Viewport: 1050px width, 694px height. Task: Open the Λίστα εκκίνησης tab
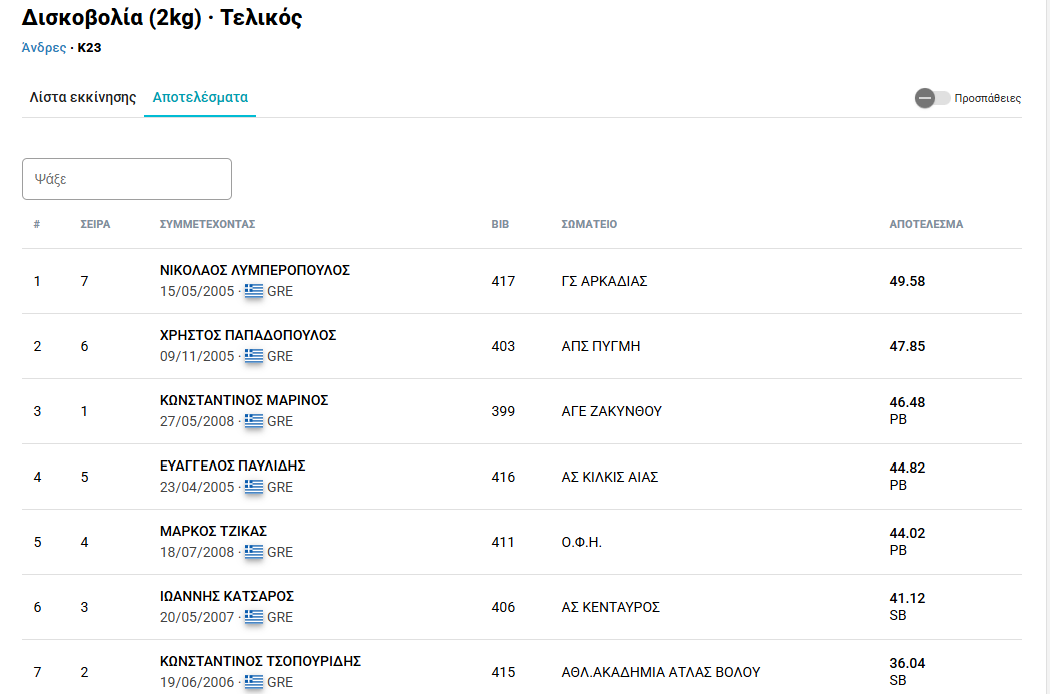click(82, 97)
